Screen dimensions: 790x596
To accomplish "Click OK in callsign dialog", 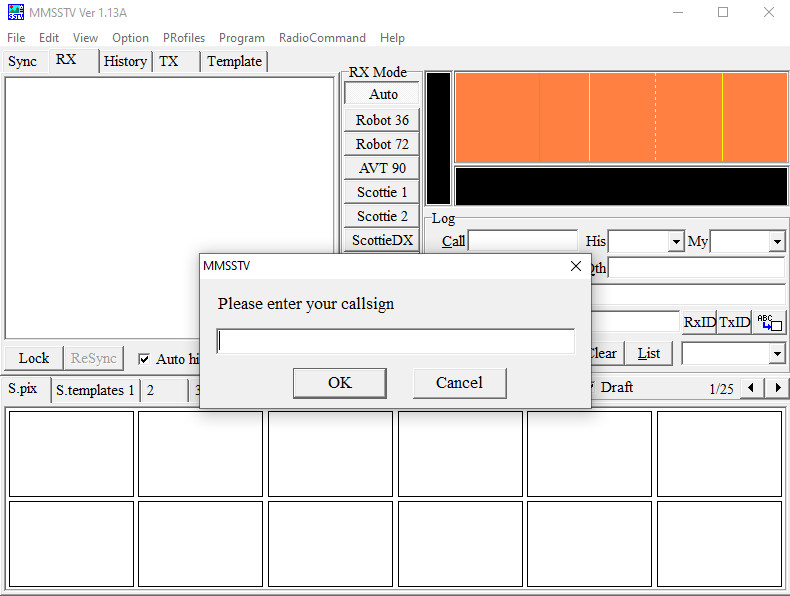I will 340,383.
